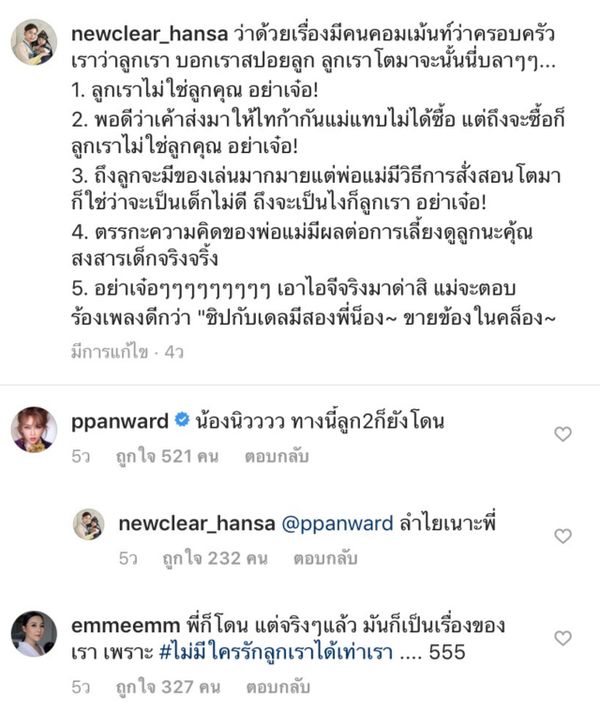Click the verified badge next to ppanward

182,420
